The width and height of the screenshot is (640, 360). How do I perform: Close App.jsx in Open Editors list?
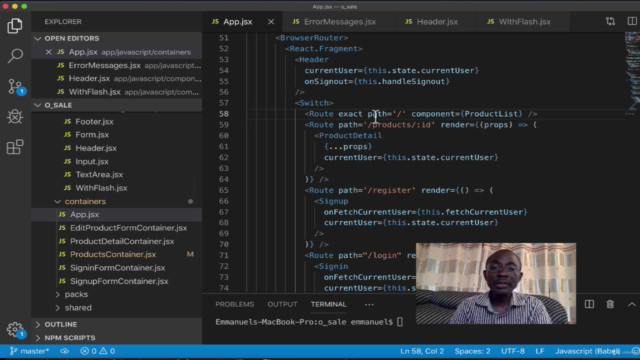point(49,52)
